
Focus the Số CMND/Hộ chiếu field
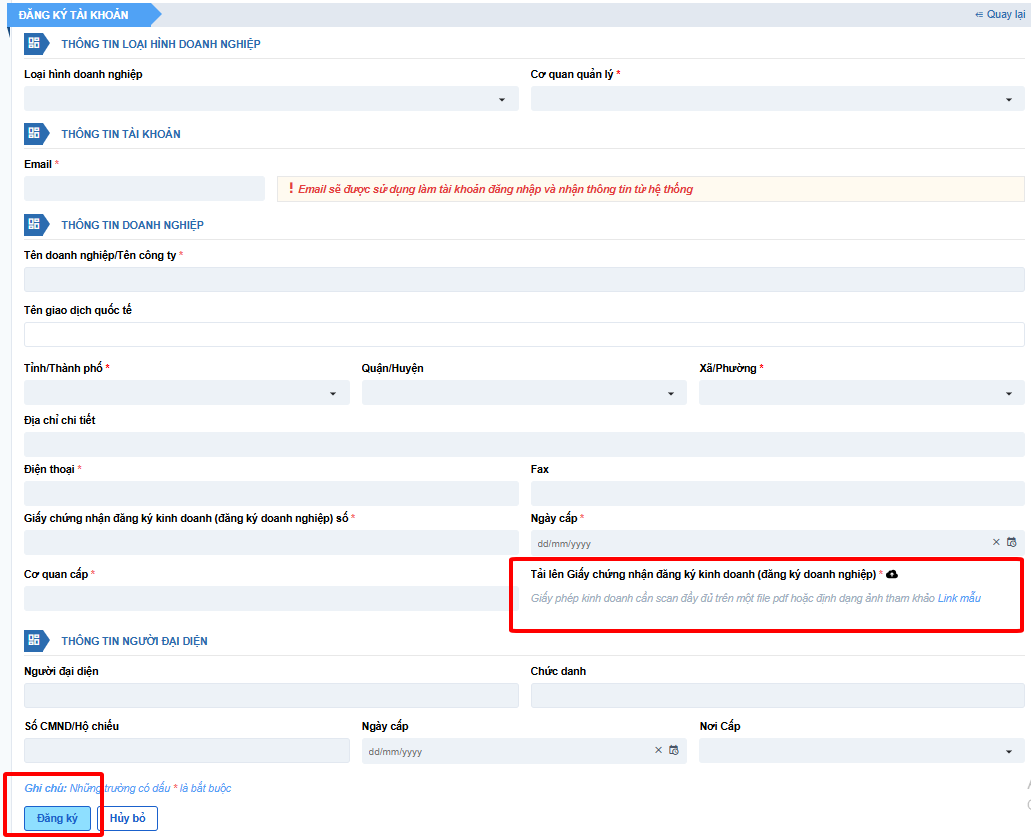coord(187,751)
